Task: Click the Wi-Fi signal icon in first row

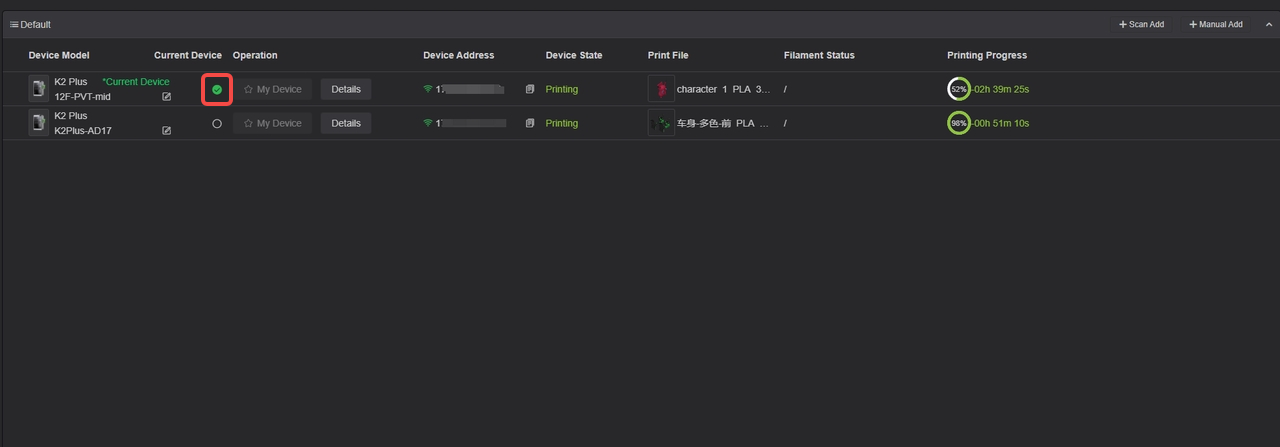Action: pyautogui.click(x=428, y=89)
